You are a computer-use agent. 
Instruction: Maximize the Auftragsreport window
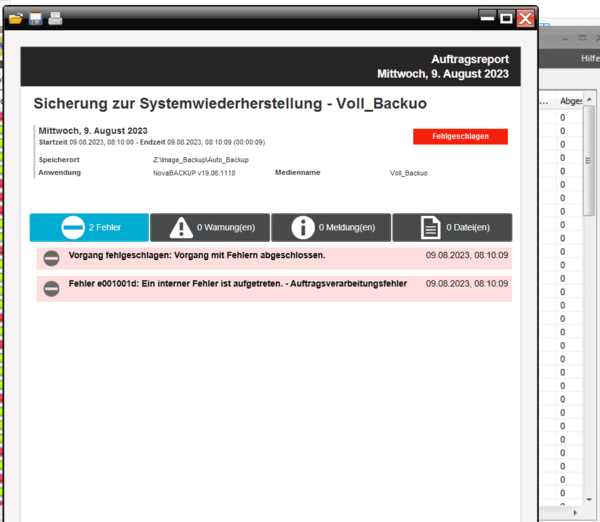tap(506, 17)
